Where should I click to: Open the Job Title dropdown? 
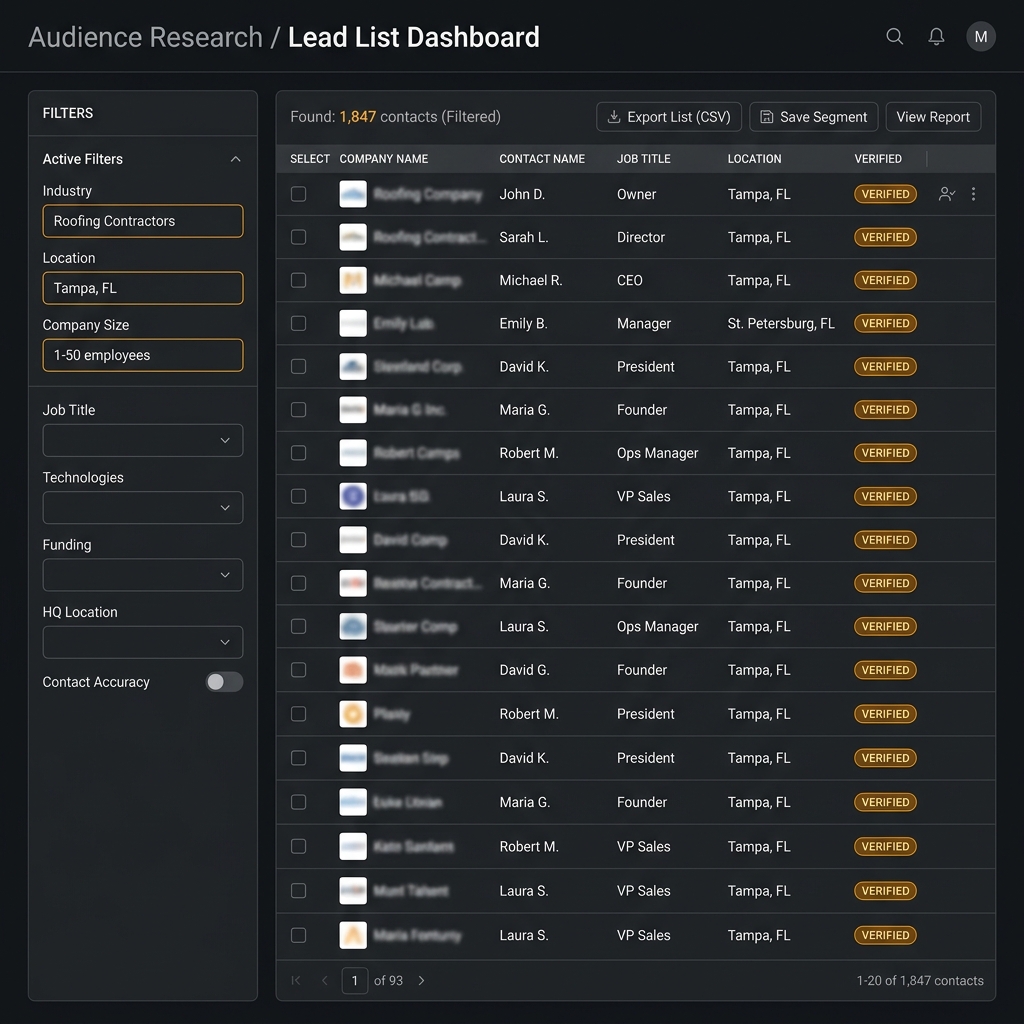(143, 440)
